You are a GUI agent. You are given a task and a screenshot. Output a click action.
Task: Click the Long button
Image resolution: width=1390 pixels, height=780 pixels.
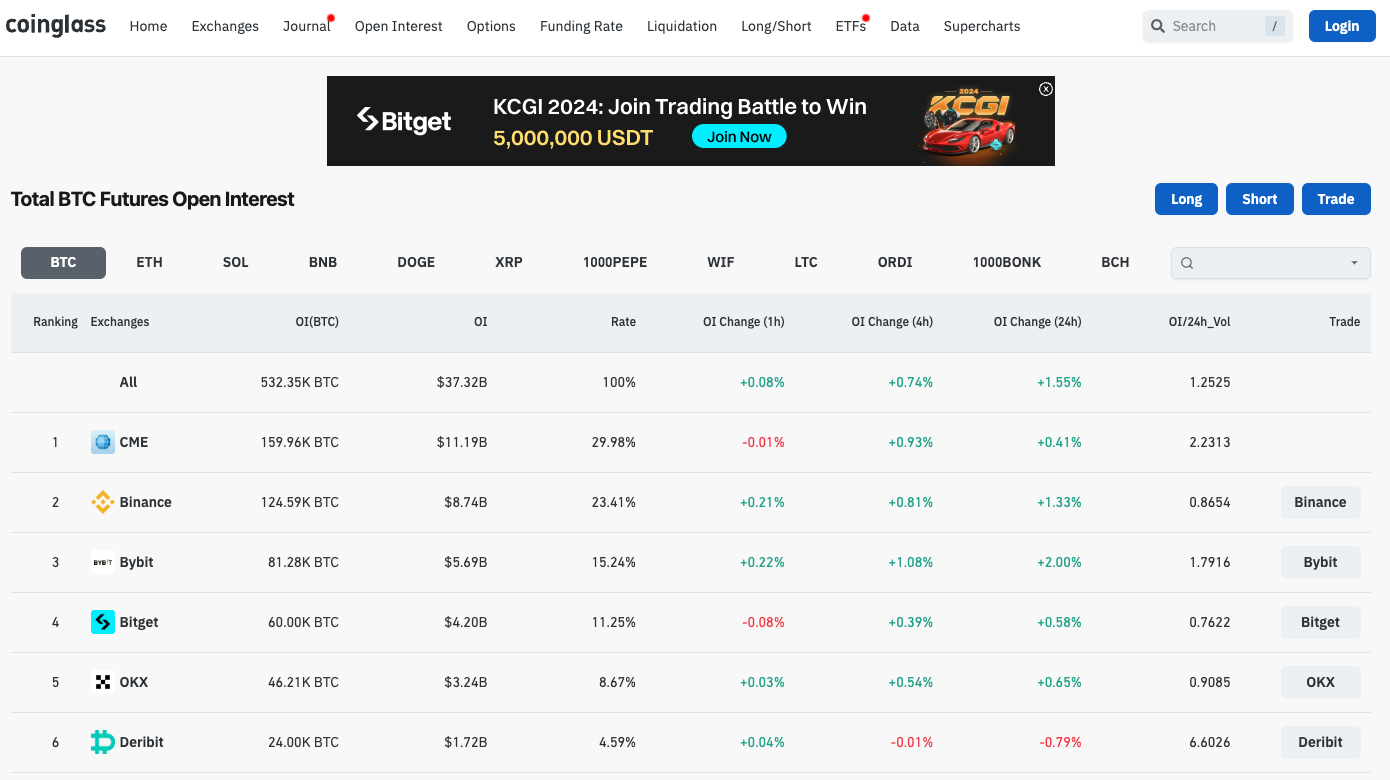click(1186, 199)
